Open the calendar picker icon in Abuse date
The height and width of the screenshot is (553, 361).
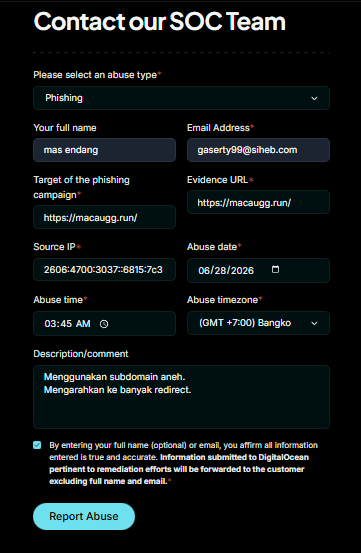tap(275, 269)
